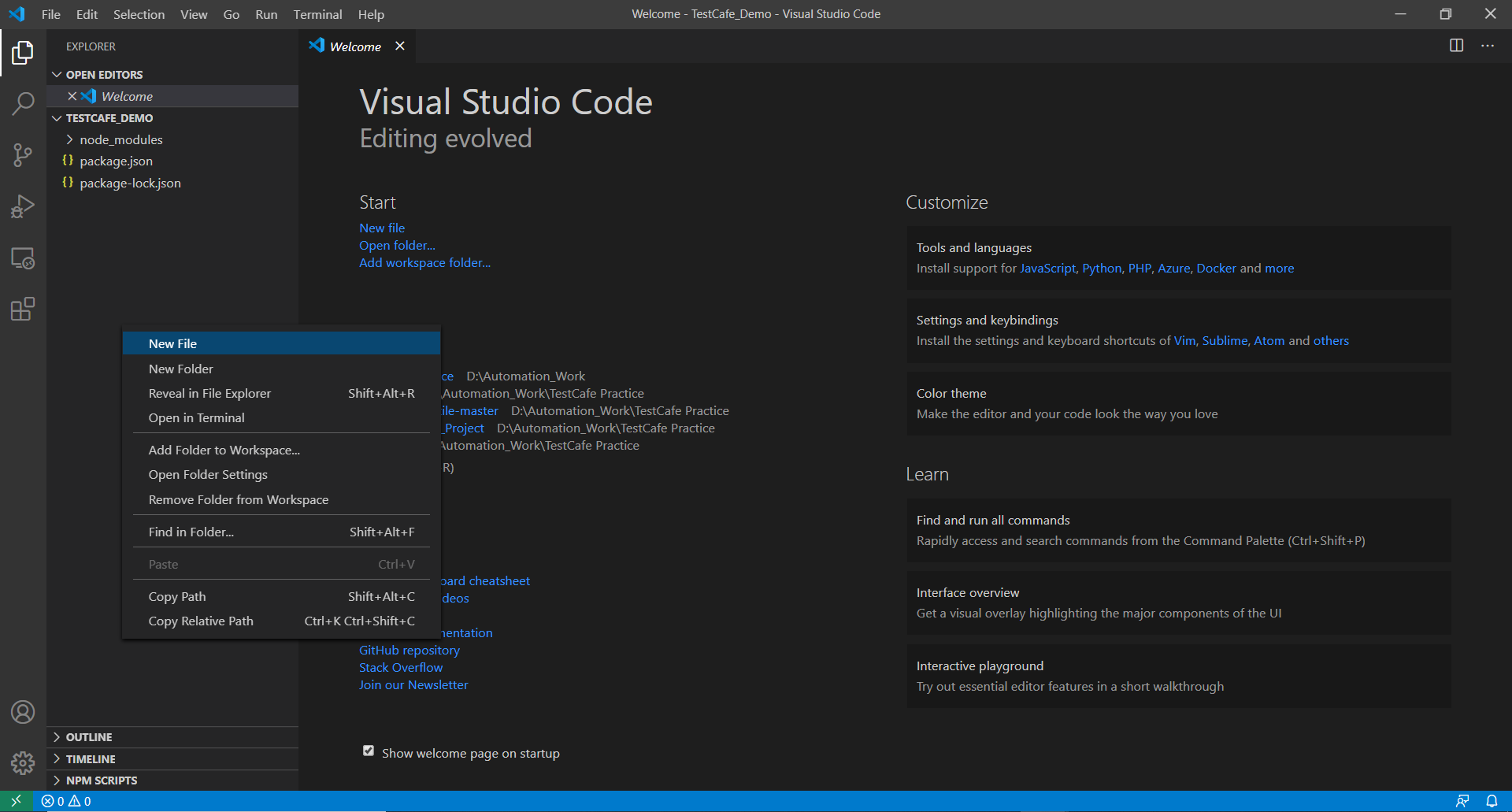Screen dimensions: 1512x812
Task: Click the notifications bell in status bar
Action: coord(1492,801)
